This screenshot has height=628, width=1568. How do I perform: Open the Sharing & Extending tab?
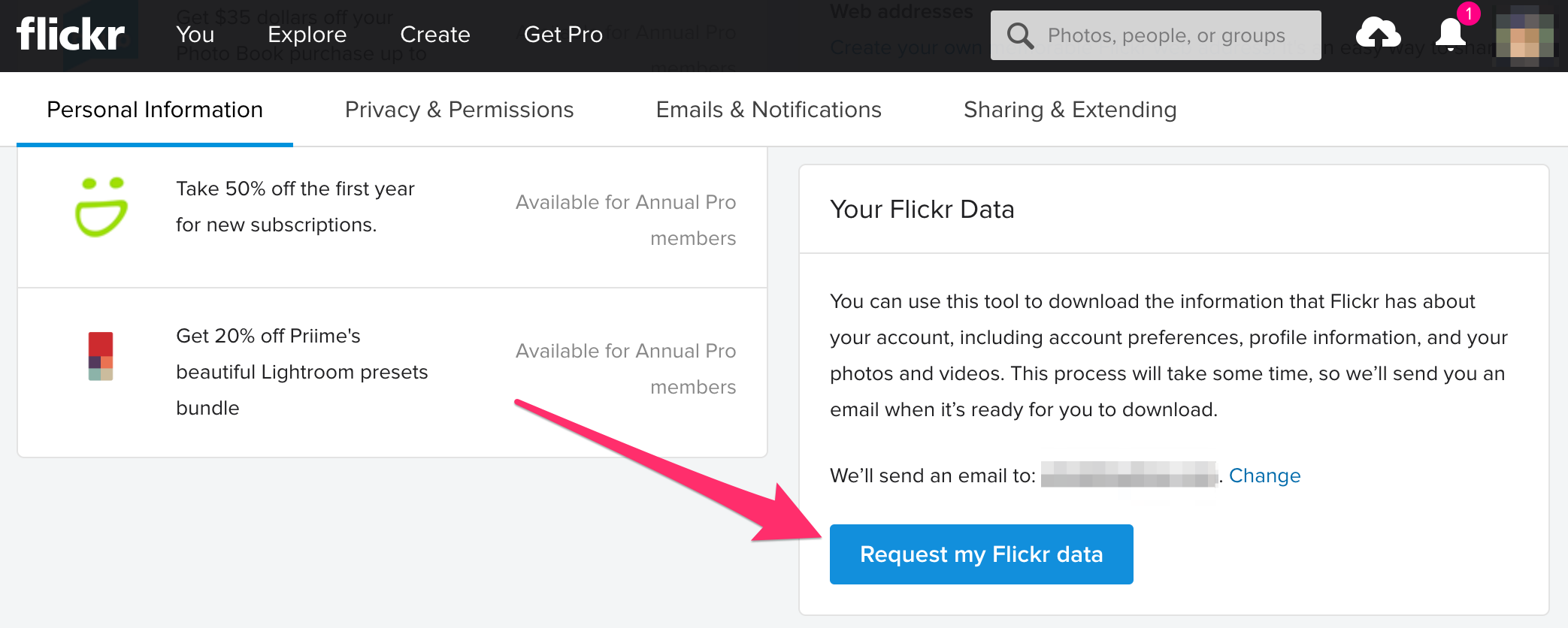[1070, 110]
